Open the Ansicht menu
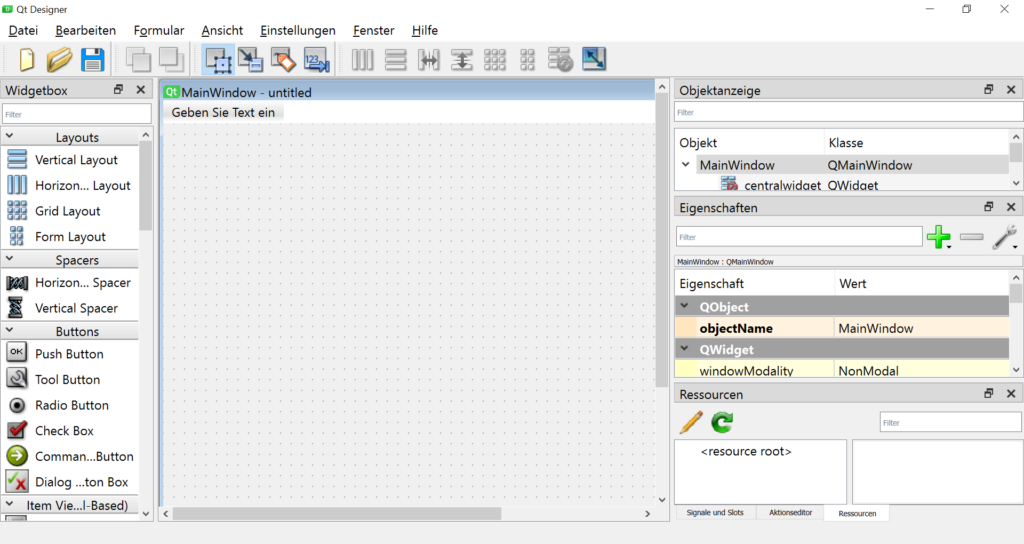 (222, 30)
